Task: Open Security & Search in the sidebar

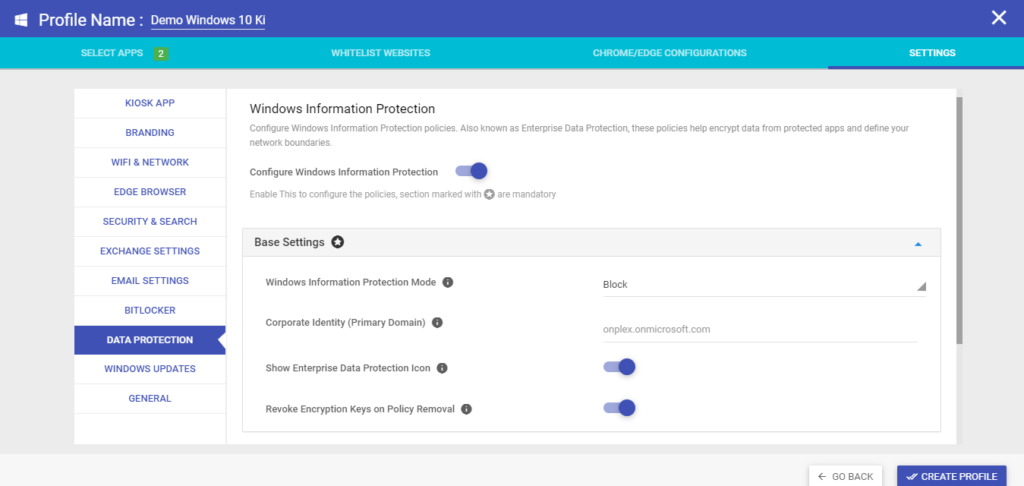Action: click(150, 221)
